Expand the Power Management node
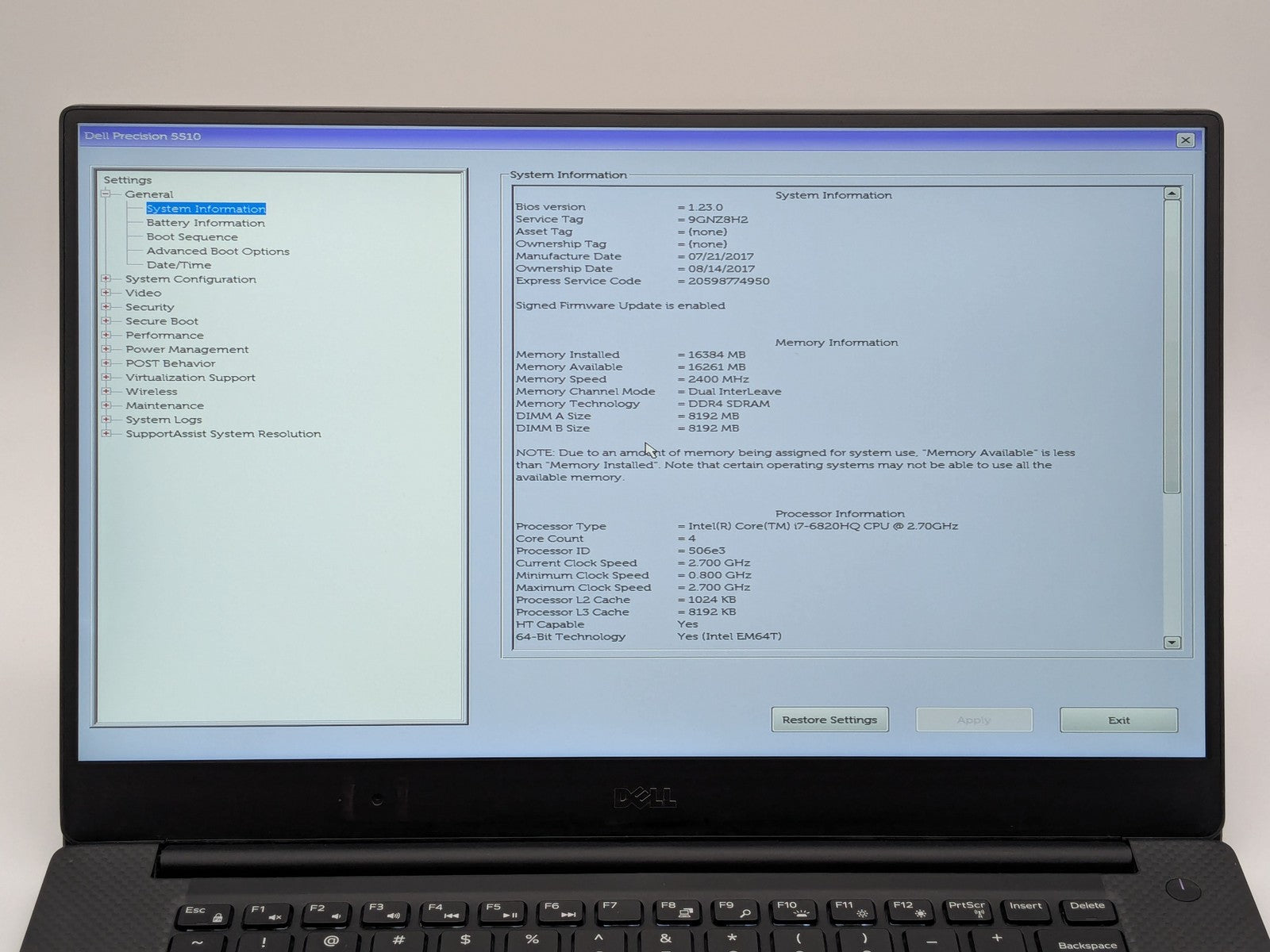The width and height of the screenshot is (1270, 952). click(x=106, y=349)
